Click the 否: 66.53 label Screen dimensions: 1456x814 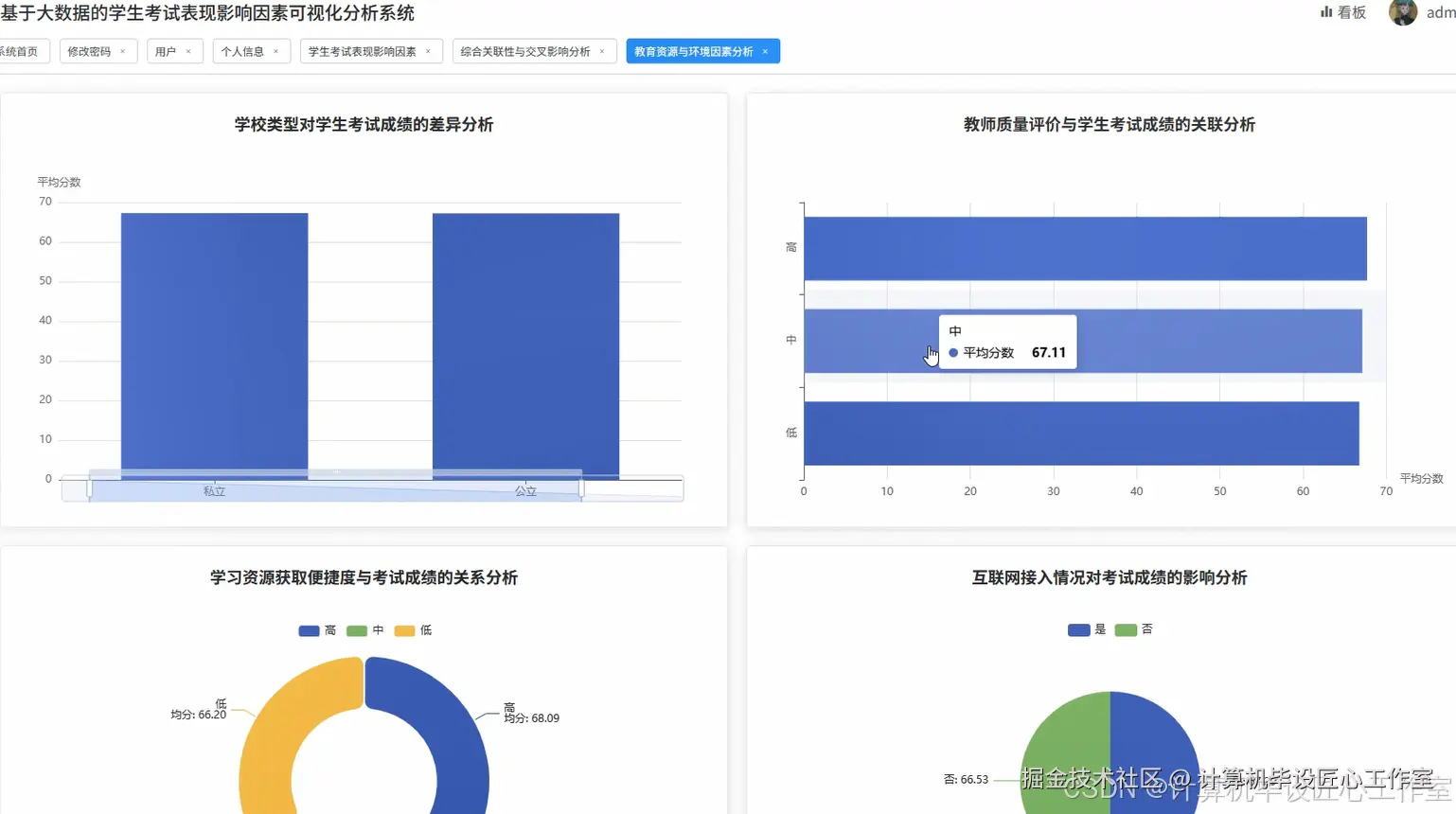pyautogui.click(x=966, y=780)
